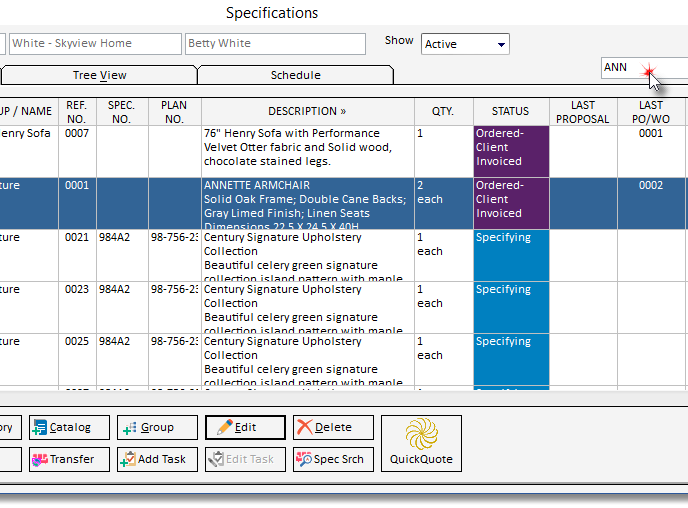Image resolution: width=688 pixels, height=508 pixels.
Task: Click the Add Task button
Action: [x=157, y=459]
